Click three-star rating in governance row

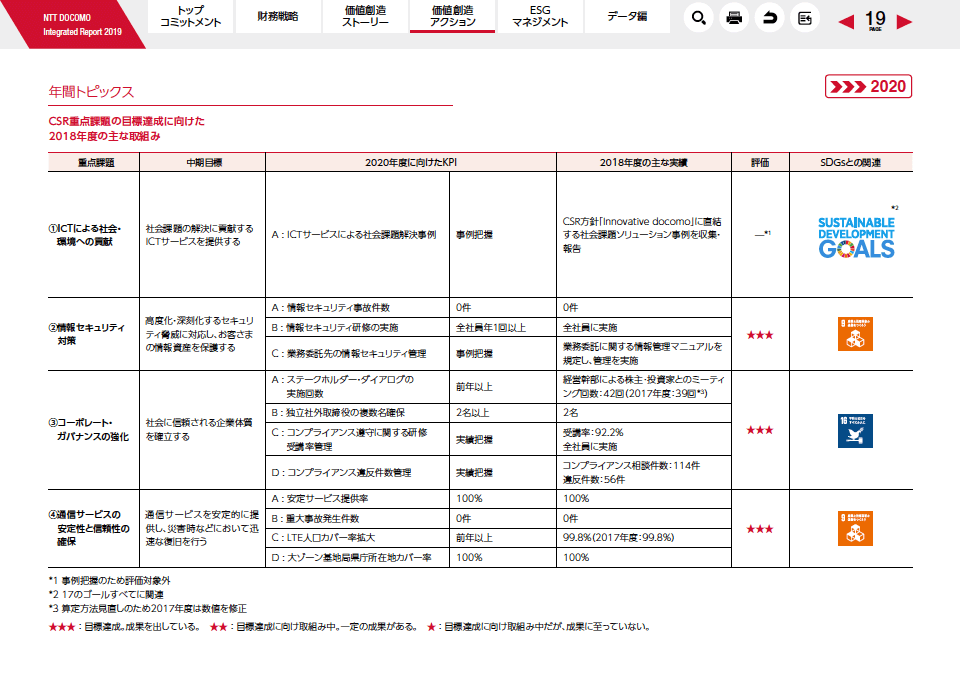coord(760,430)
